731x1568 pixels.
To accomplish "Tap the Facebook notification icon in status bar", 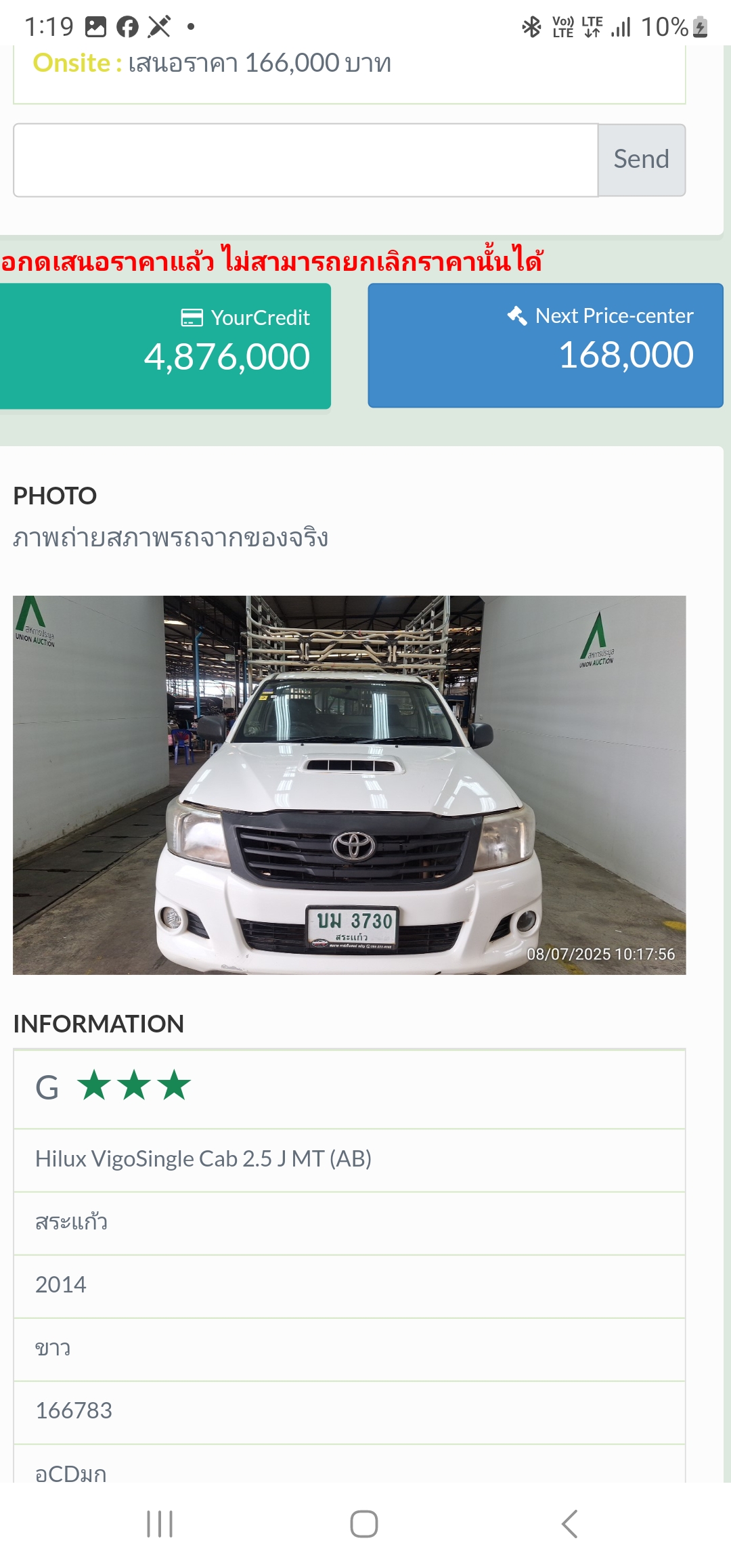I will pos(127,27).
